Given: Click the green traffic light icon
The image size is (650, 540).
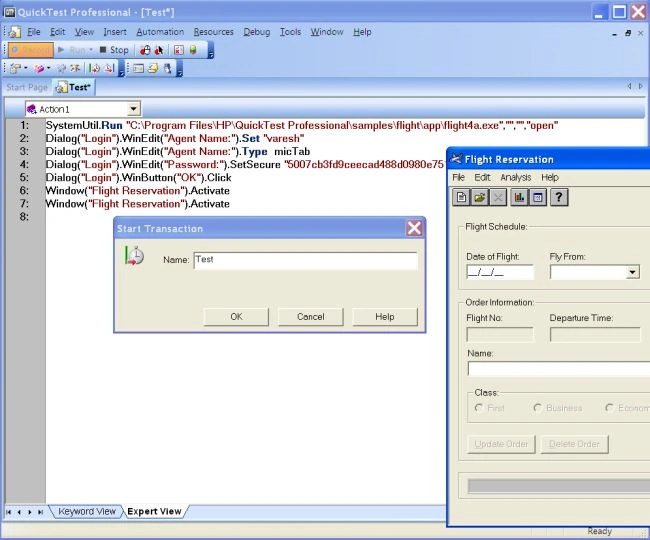Looking at the screenshot, I should (x=193, y=50).
